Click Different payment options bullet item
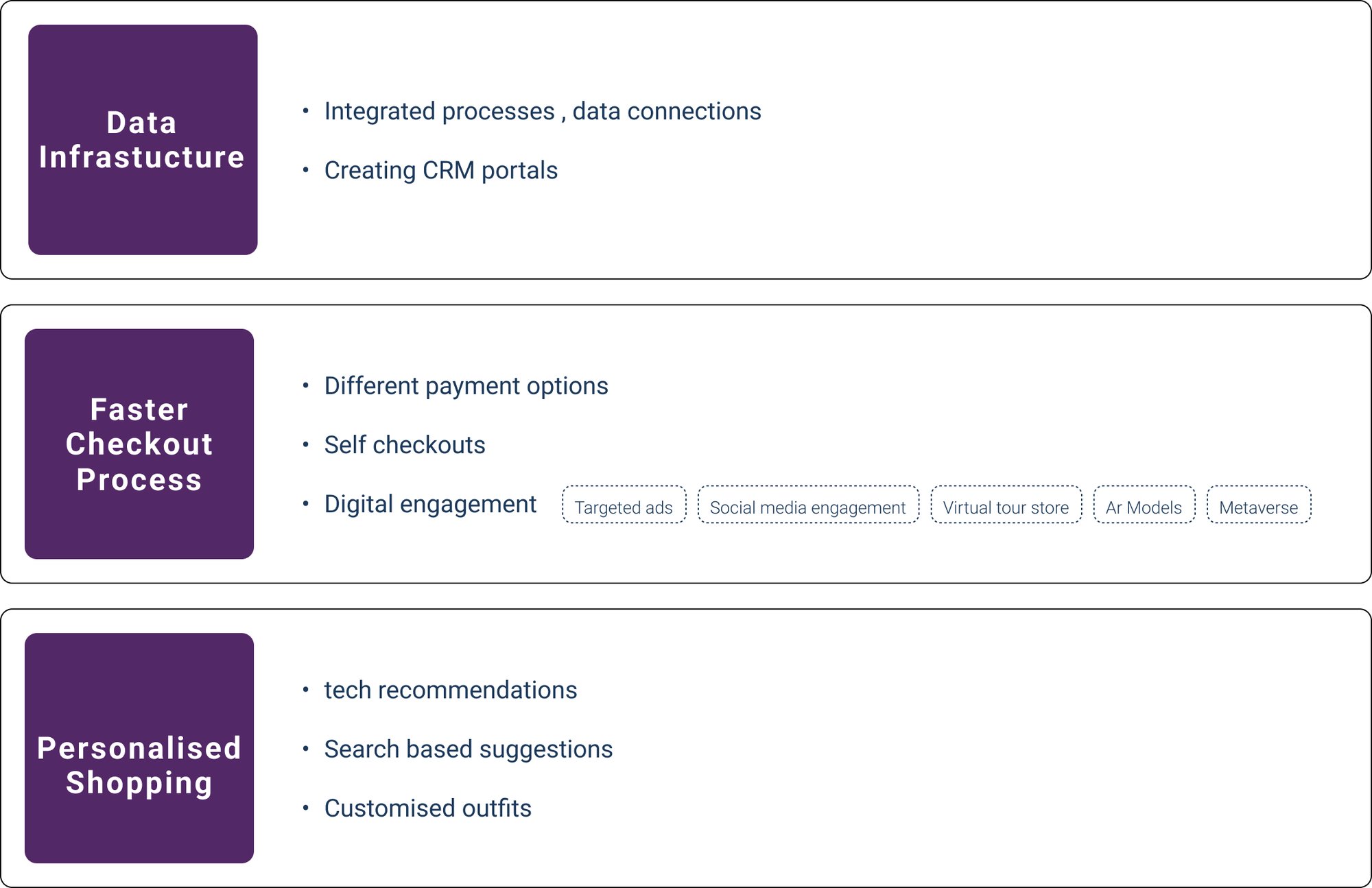Viewport: 1372px width, 888px height. tap(466, 386)
